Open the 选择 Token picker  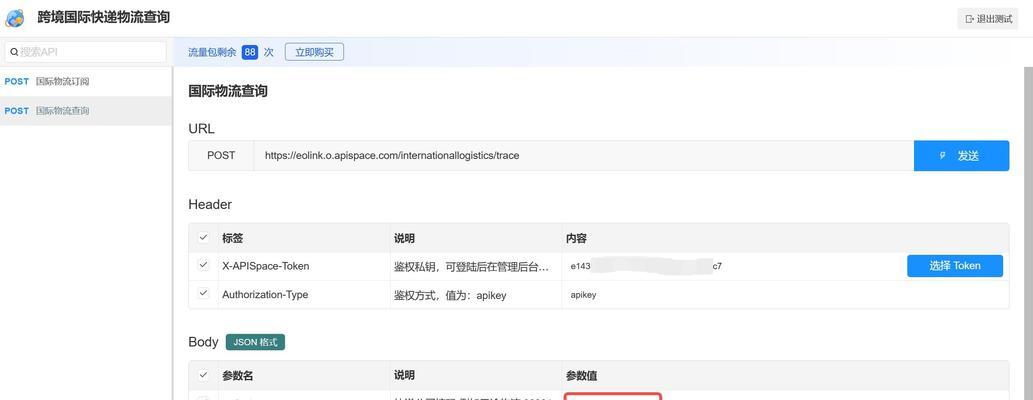point(954,266)
